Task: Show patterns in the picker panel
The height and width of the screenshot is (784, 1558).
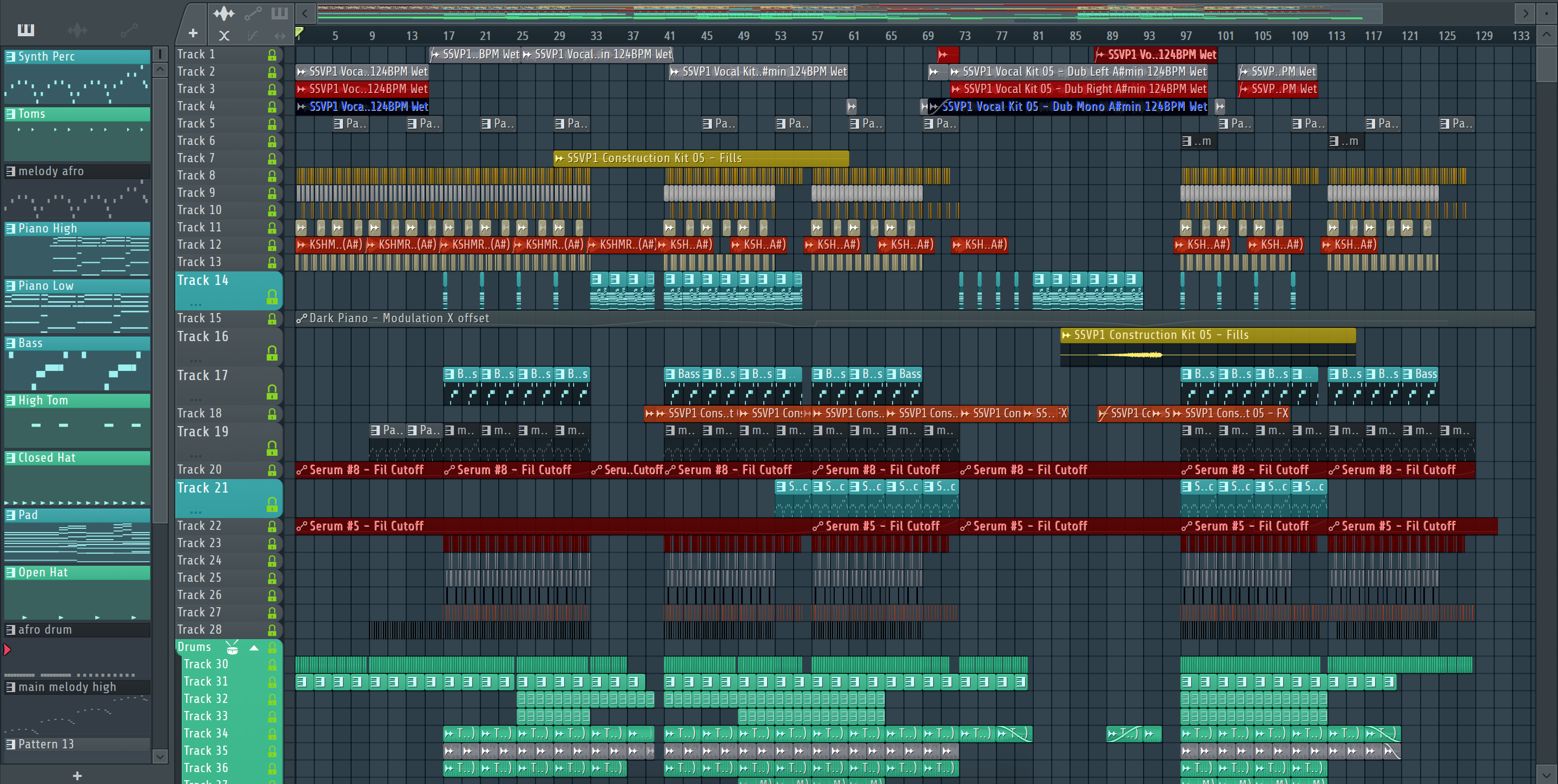Action: (25, 30)
